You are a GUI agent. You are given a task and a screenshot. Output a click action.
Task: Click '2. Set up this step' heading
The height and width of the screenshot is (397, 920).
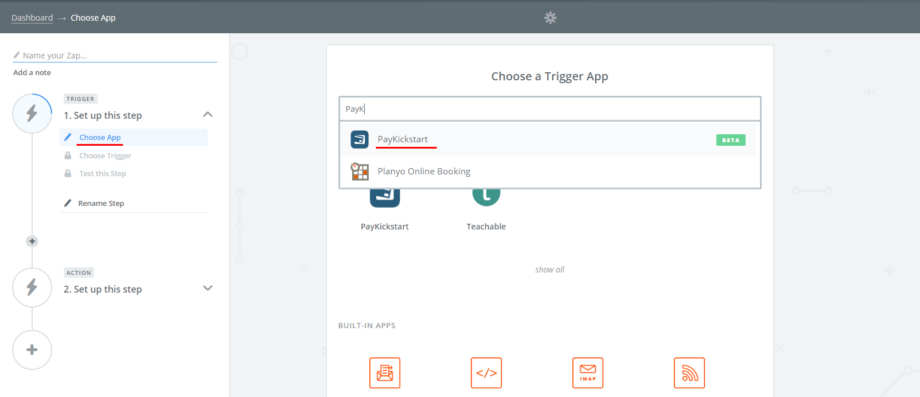pos(103,289)
